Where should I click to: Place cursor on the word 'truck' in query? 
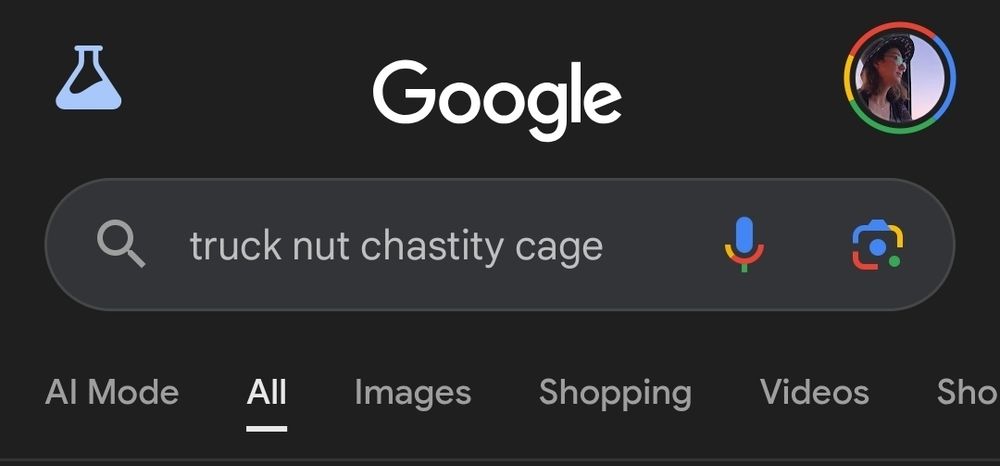[x=235, y=246]
